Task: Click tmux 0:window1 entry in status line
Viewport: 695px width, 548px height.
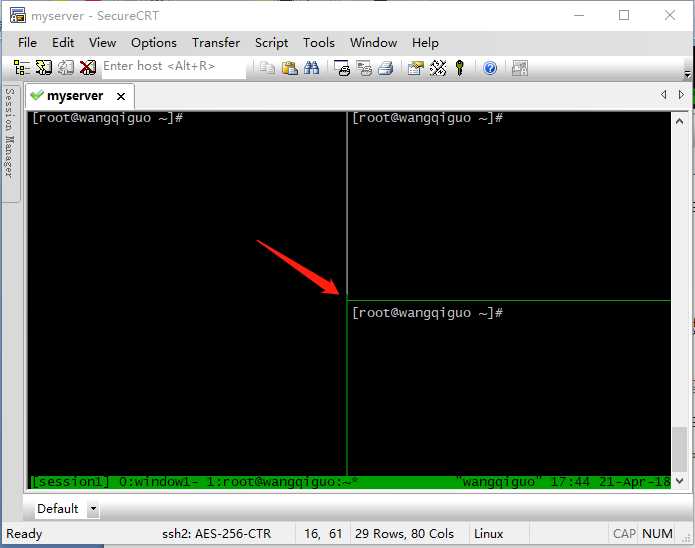Action: tap(158, 481)
